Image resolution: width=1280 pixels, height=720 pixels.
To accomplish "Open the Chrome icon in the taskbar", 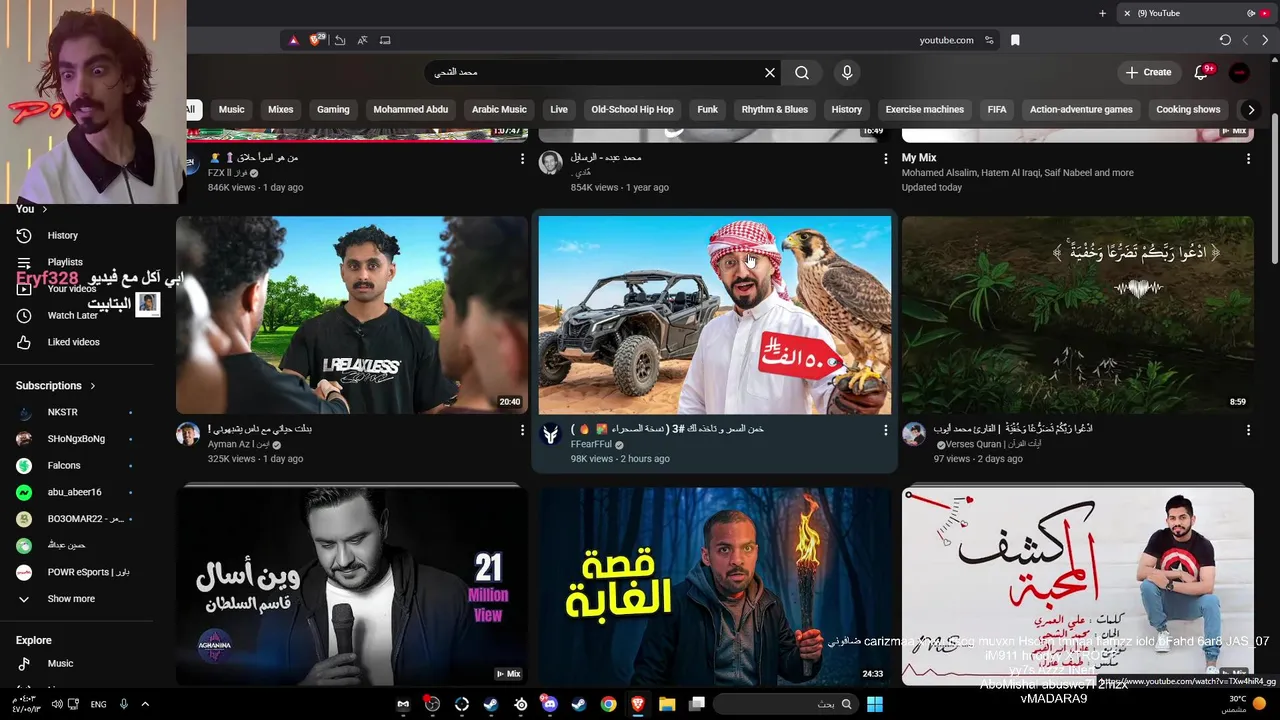I will click(608, 704).
